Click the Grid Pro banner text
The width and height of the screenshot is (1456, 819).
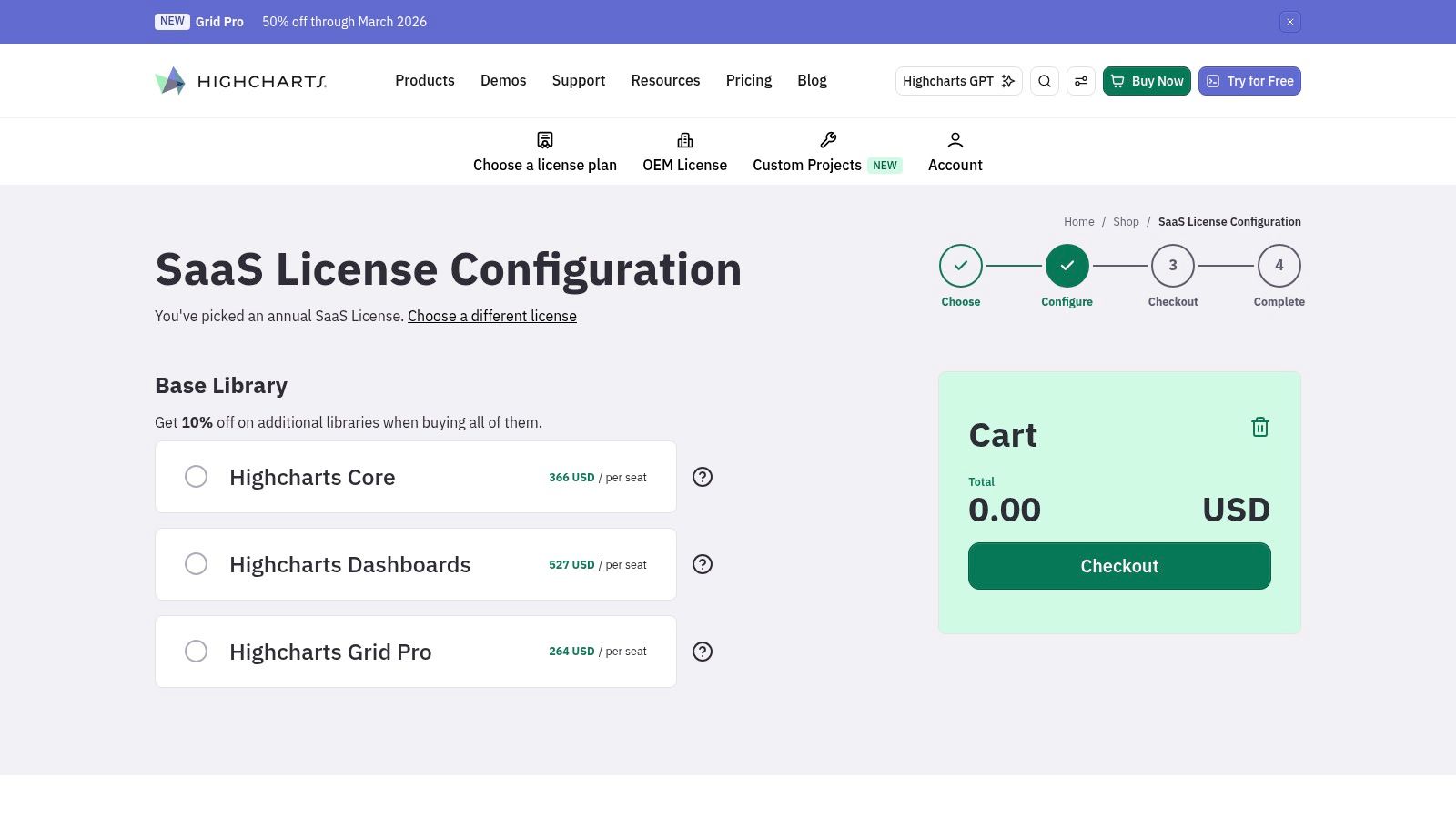tap(219, 22)
